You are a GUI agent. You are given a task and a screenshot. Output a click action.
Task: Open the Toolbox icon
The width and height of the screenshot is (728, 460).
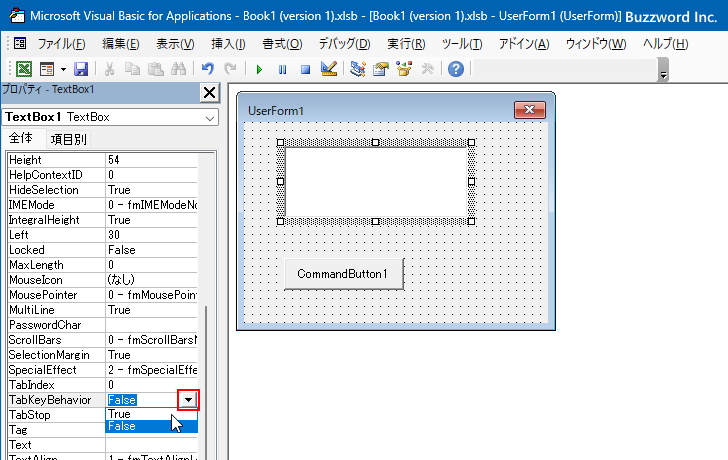427,69
